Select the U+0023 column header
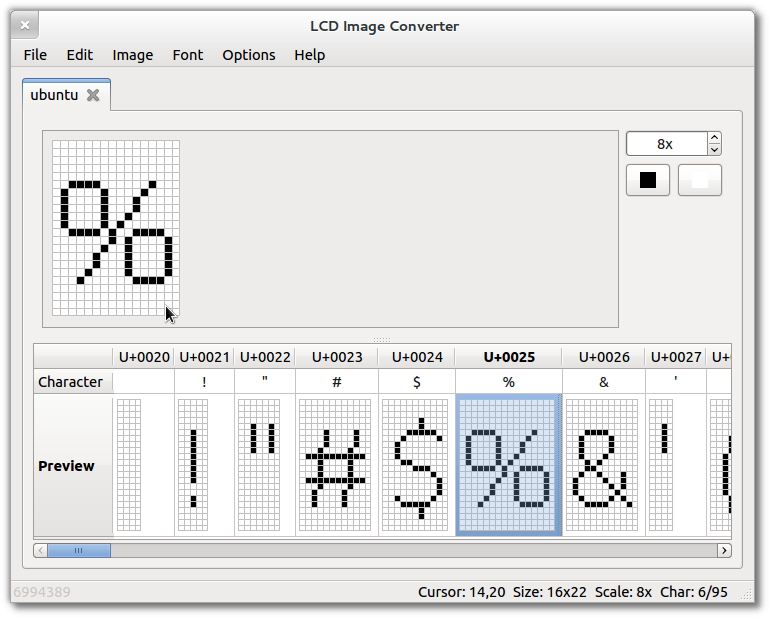Viewport: 771px width, 619px height. coord(337,356)
